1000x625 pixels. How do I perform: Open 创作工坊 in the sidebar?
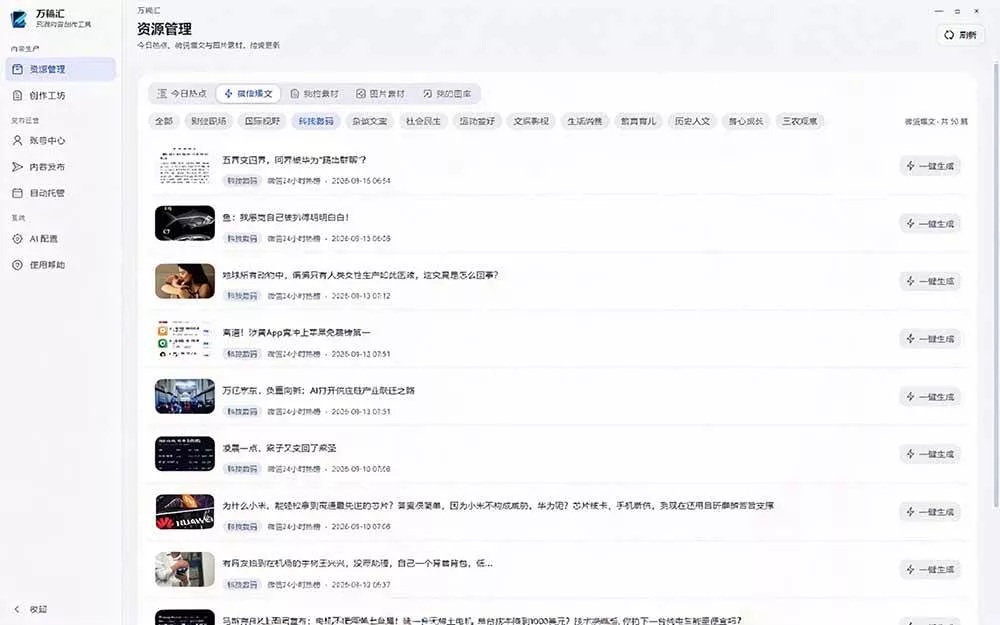coord(61,96)
